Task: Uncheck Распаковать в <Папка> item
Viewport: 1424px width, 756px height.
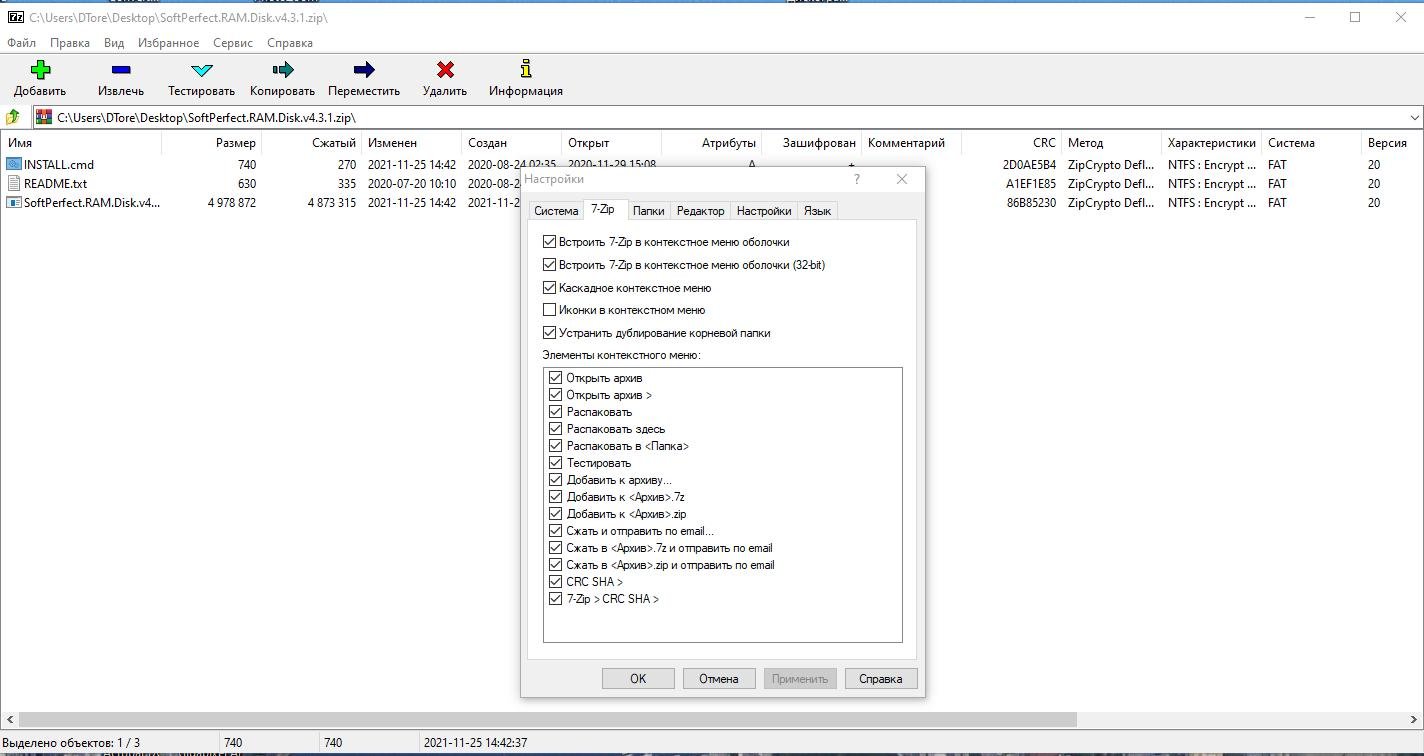Action: 556,446
